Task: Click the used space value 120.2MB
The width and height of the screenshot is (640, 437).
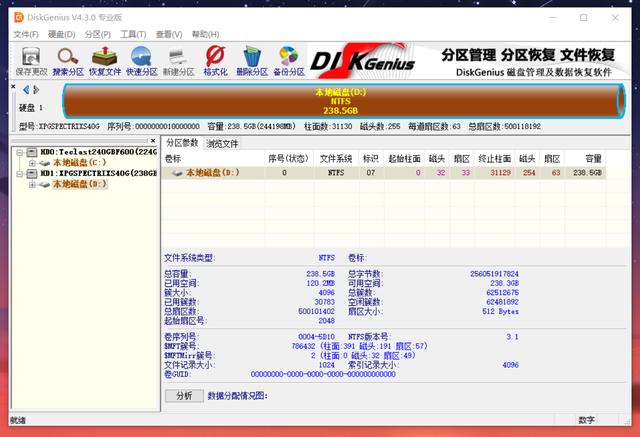Action: click(321, 283)
